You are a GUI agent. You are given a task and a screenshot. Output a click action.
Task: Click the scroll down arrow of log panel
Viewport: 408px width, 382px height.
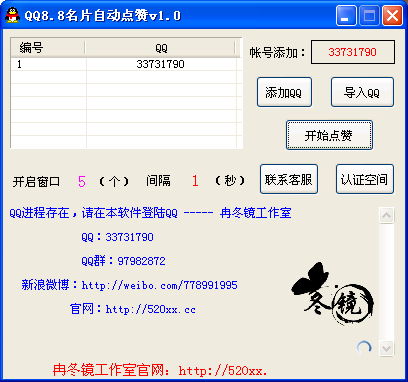tap(387, 349)
